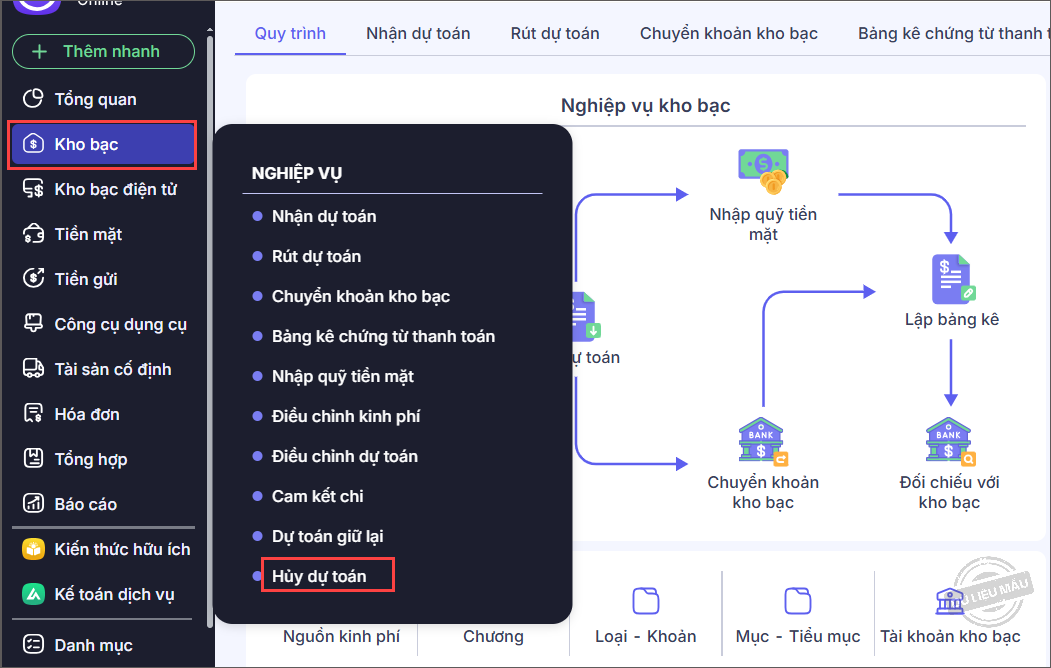Click the Tài sản cố định truck icon
Viewport: 1051px width, 668px height.
click(33, 368)
